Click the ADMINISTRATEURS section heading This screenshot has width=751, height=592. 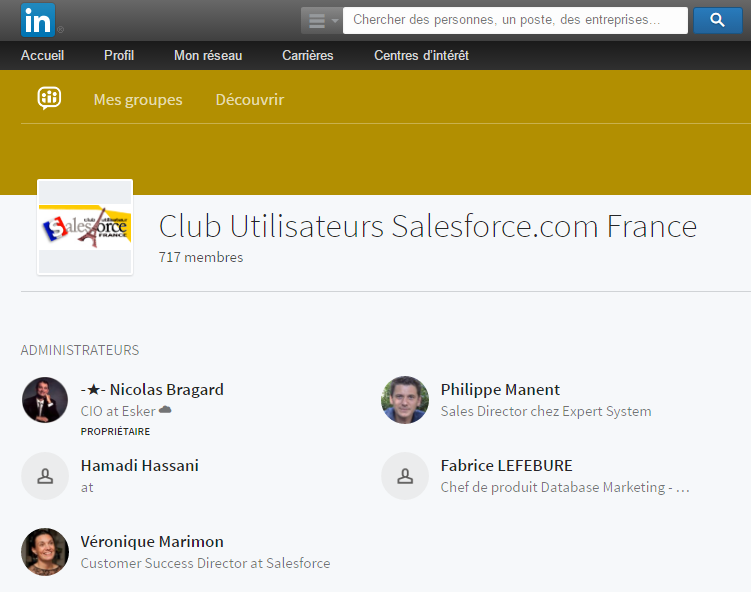click(80, 350)
